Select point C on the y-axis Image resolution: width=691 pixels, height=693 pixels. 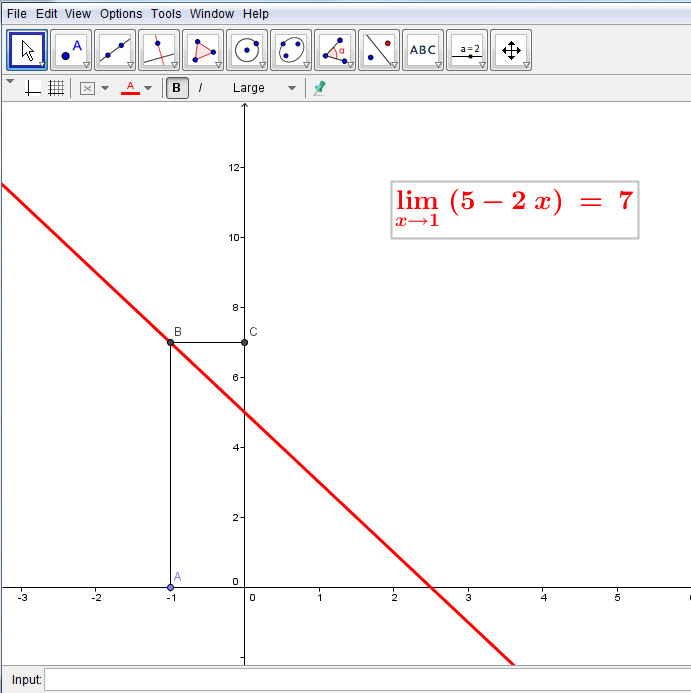point(244,343)
